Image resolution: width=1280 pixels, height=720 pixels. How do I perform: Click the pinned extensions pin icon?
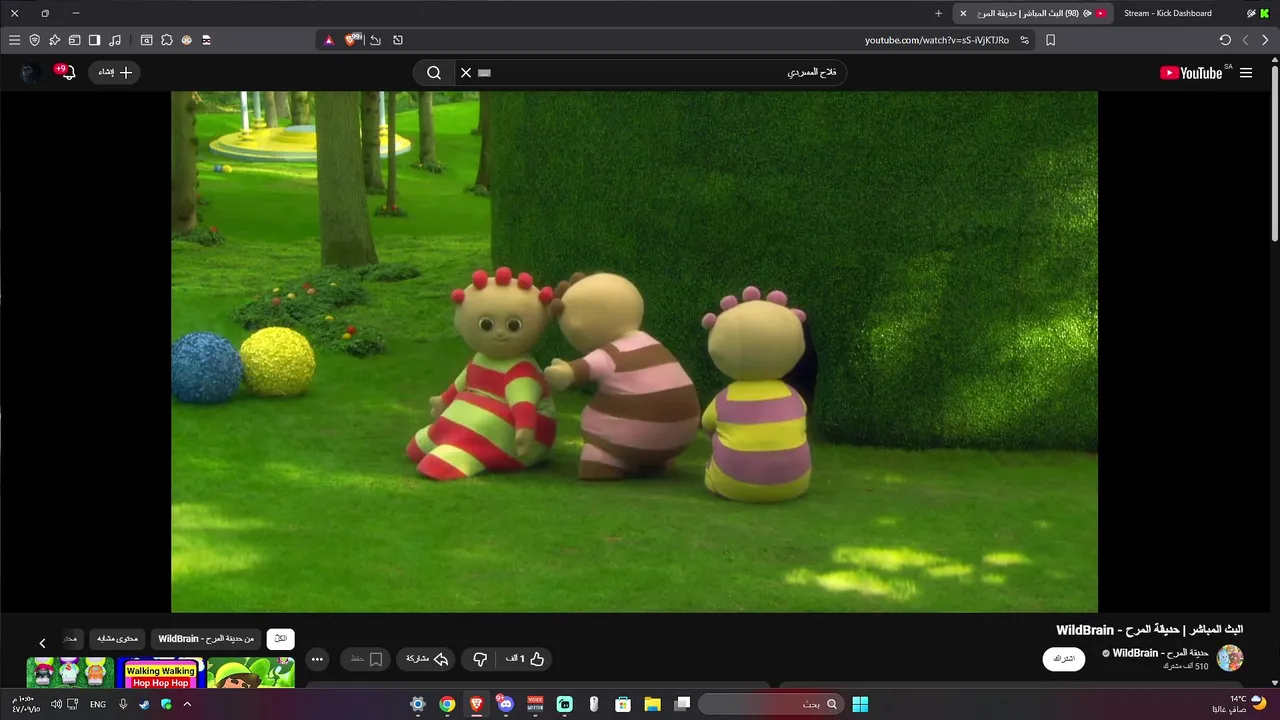point(54,40)
